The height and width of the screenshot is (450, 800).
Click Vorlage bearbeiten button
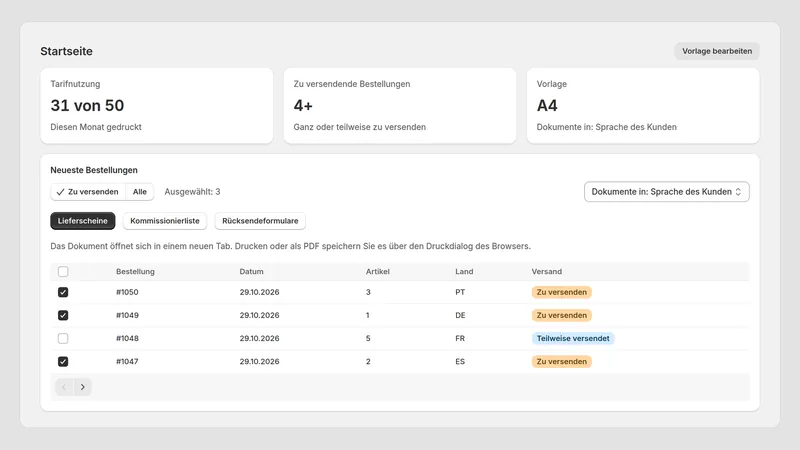click(717, 51)
